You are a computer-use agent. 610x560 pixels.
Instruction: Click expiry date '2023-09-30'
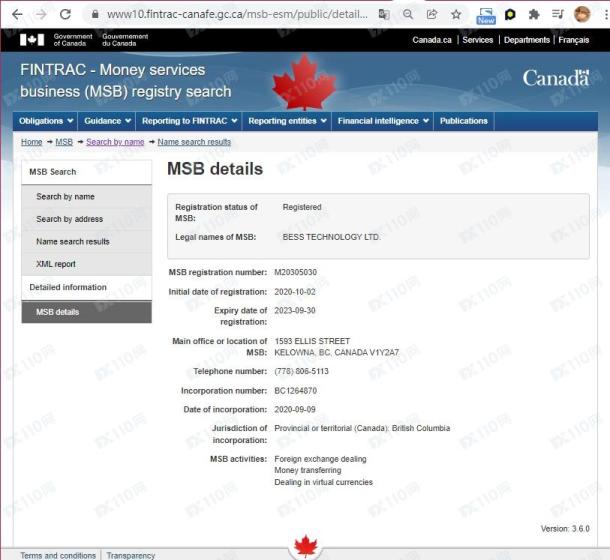295,311
